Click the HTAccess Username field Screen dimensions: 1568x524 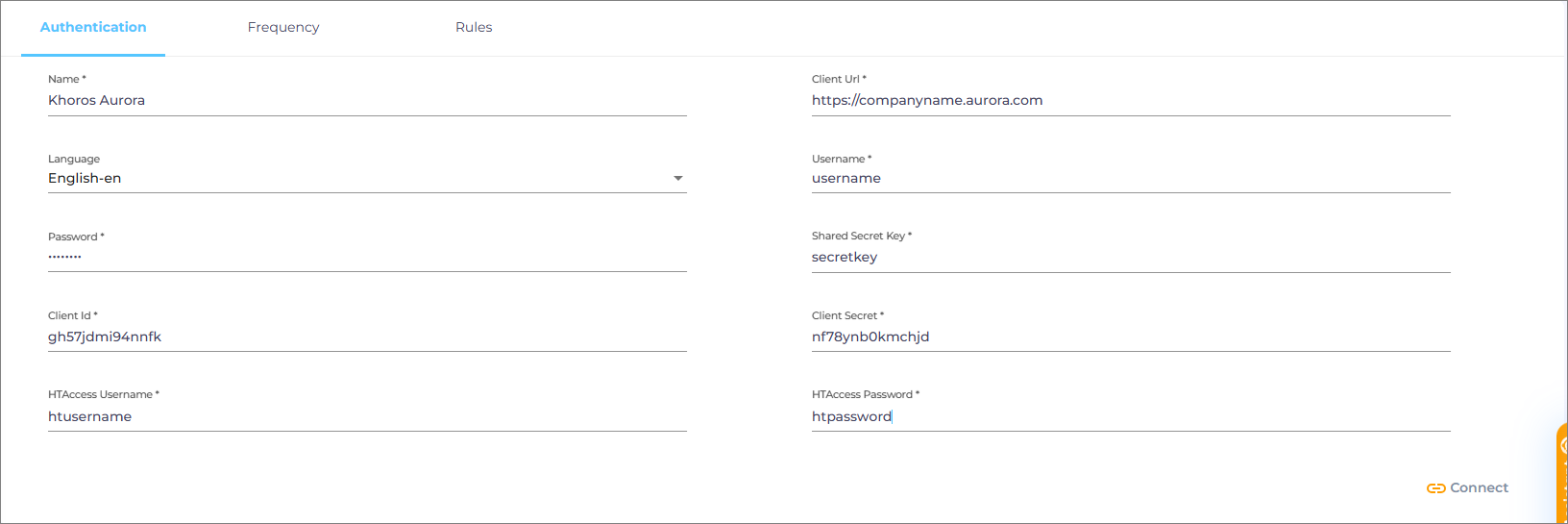click(367, 417)
